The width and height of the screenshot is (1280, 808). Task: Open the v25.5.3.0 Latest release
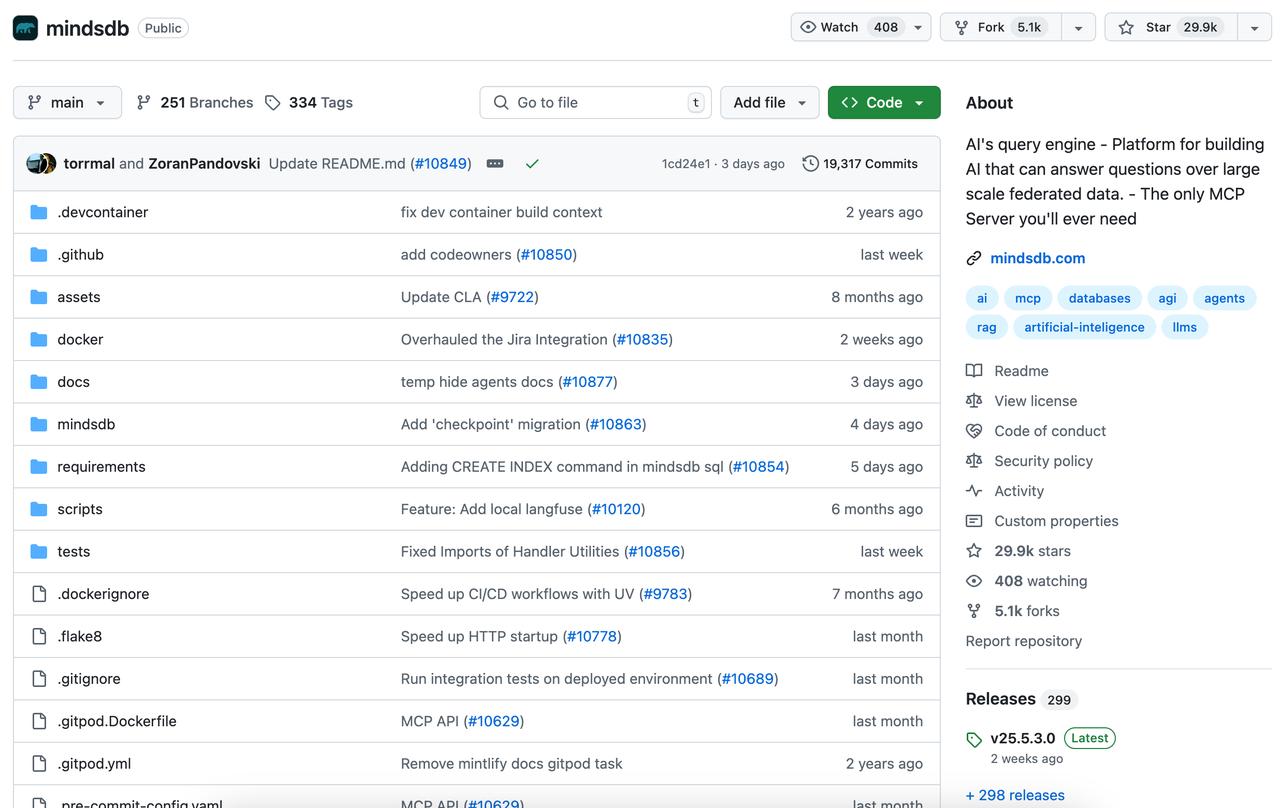click(1053, 738)
